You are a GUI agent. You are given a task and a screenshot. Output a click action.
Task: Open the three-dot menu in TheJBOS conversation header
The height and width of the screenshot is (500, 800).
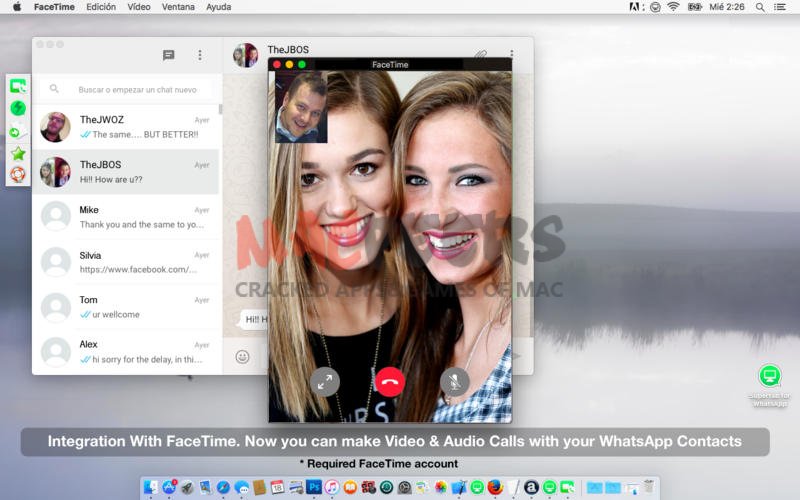512,55
